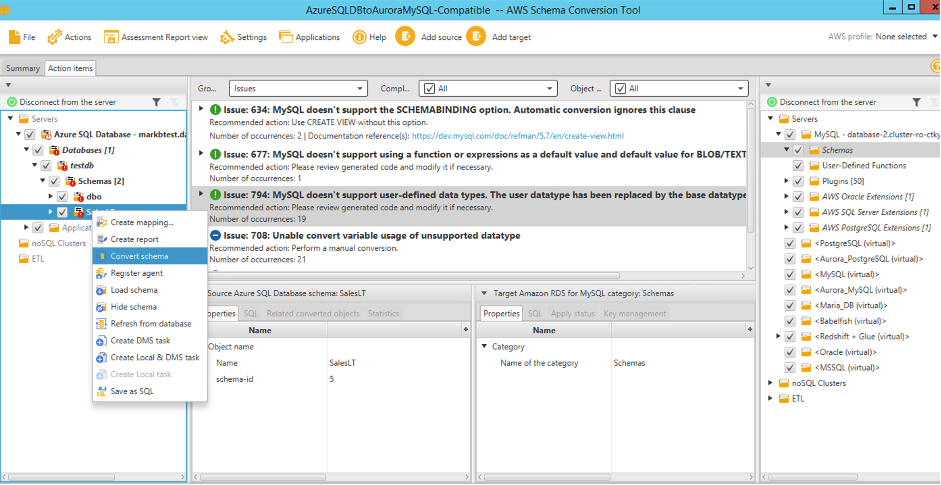This screenshot has width=941, height=485.
Task: Click the Register agent icon
Action: pos(101,273)
